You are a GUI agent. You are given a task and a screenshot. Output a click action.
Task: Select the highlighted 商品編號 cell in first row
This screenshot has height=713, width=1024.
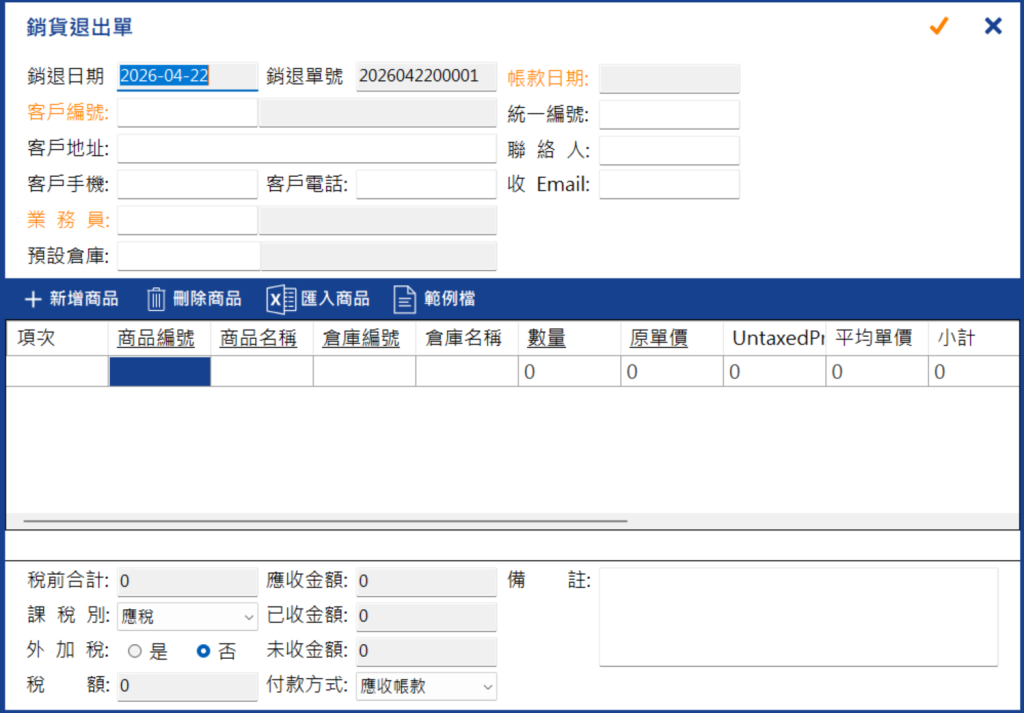[x=160, y=372]
